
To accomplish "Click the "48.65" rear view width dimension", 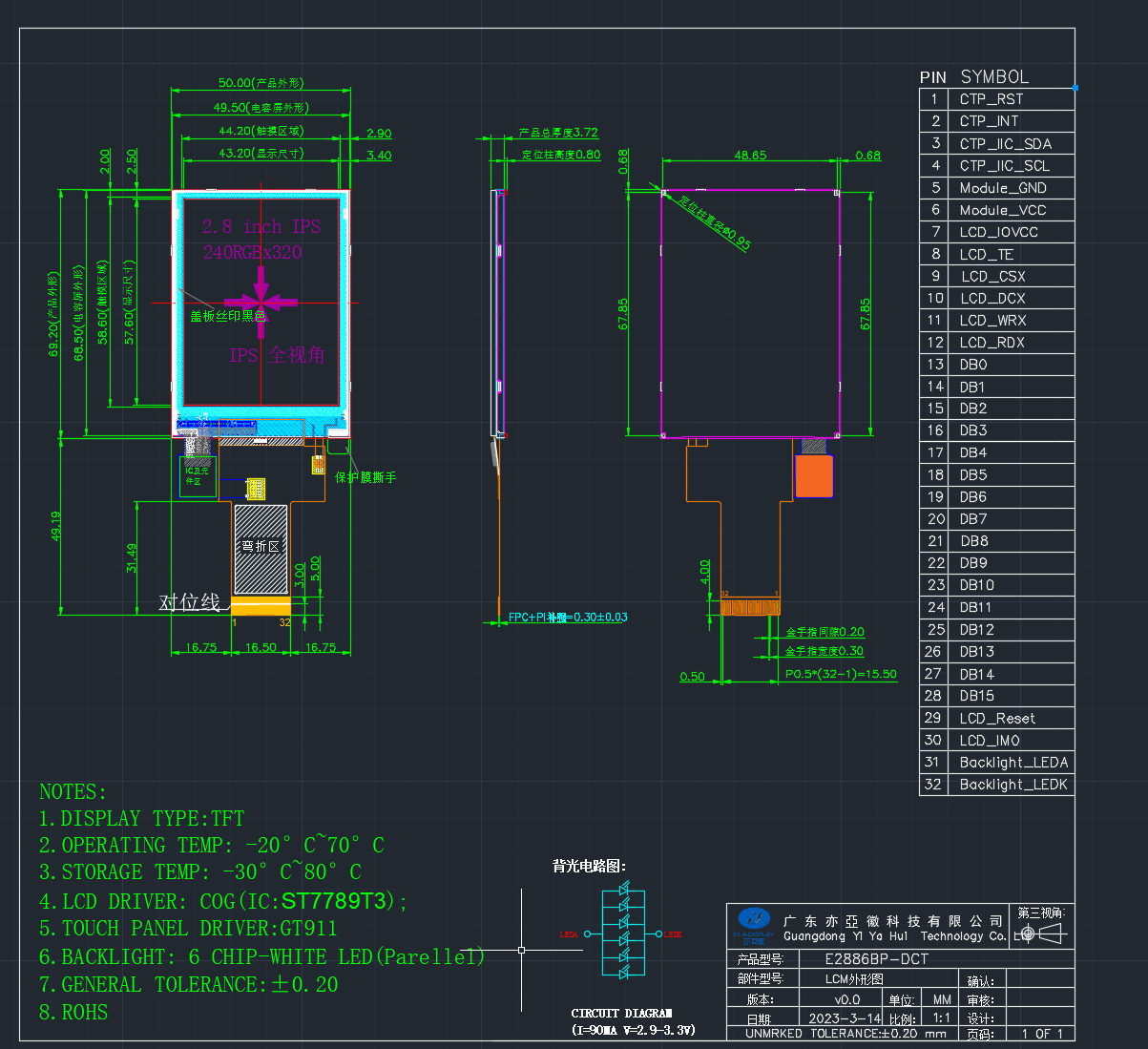I will click(x=750, y=156).
